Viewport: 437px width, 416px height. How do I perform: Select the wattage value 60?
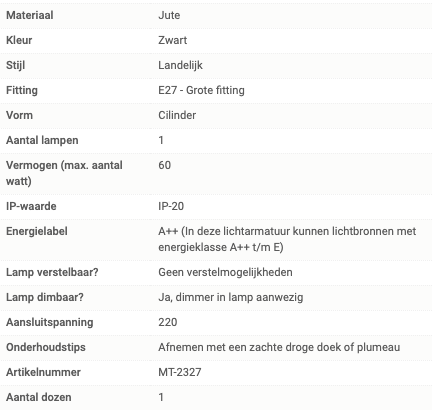(165, 165)
